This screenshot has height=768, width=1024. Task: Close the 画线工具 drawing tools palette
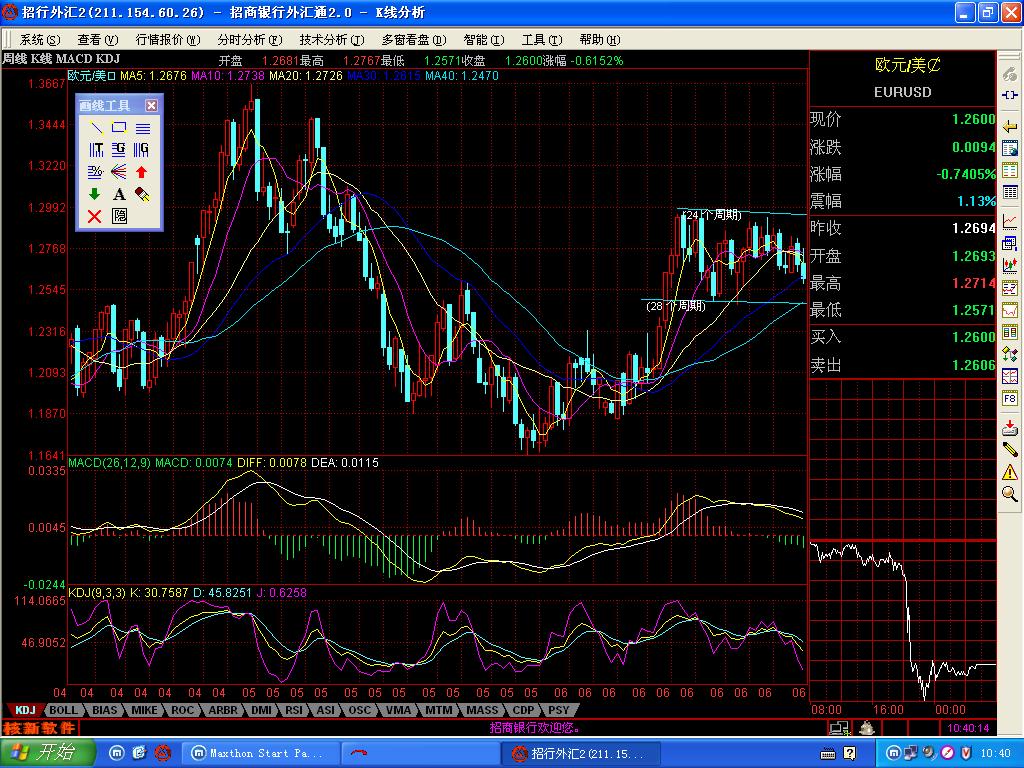click(152, 105)
